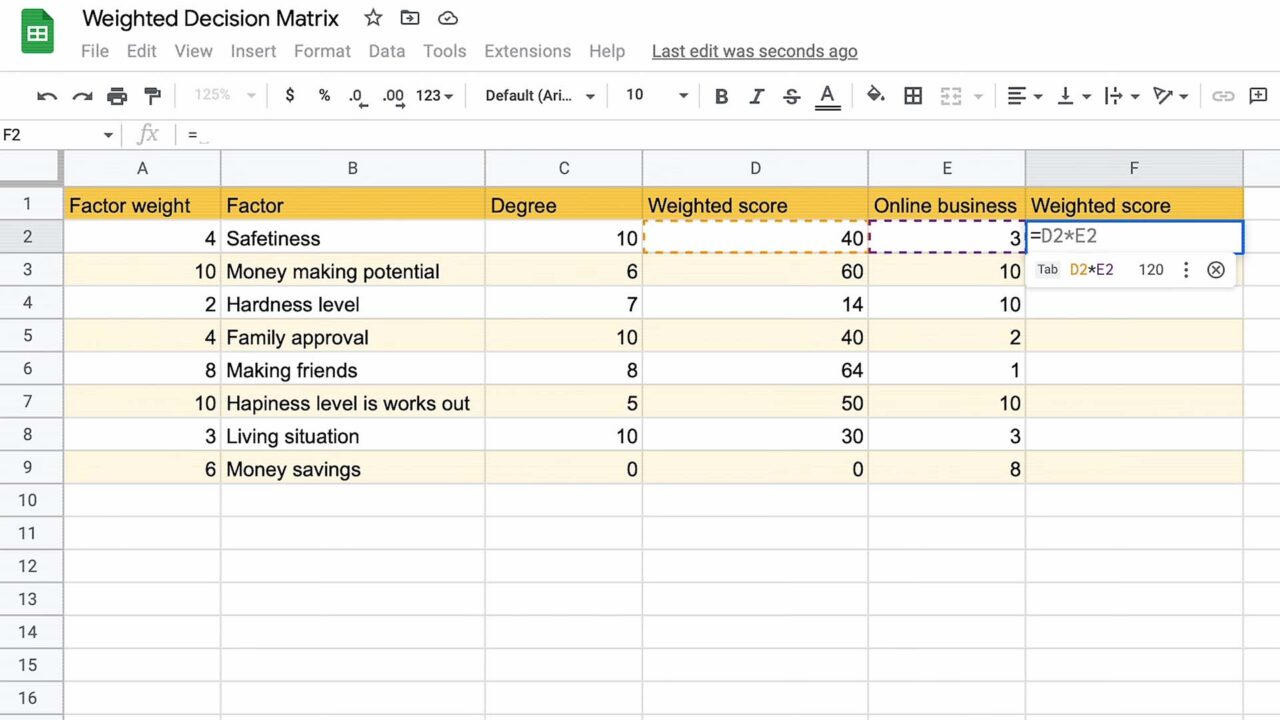Insert a link

pos(1223,95)
